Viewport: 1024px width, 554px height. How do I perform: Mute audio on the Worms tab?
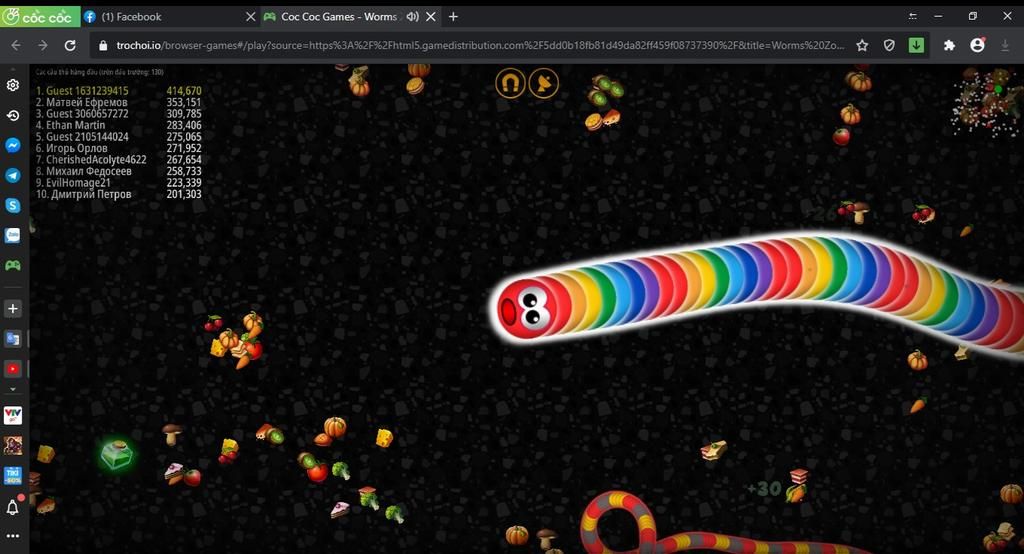[x=412, y=17]
